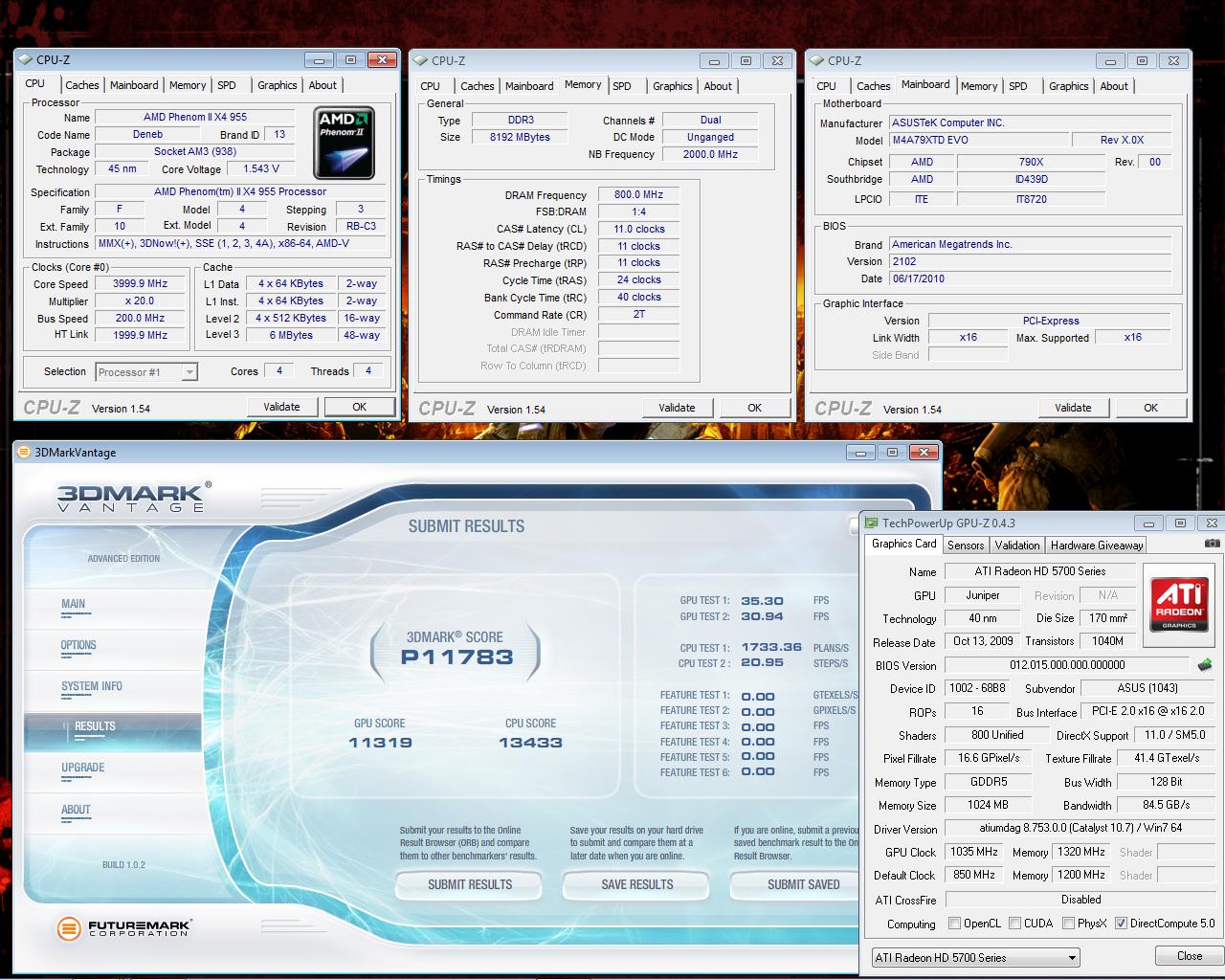Switch to Caches tab in first CPU-Z window

click(x=81, y=85)
